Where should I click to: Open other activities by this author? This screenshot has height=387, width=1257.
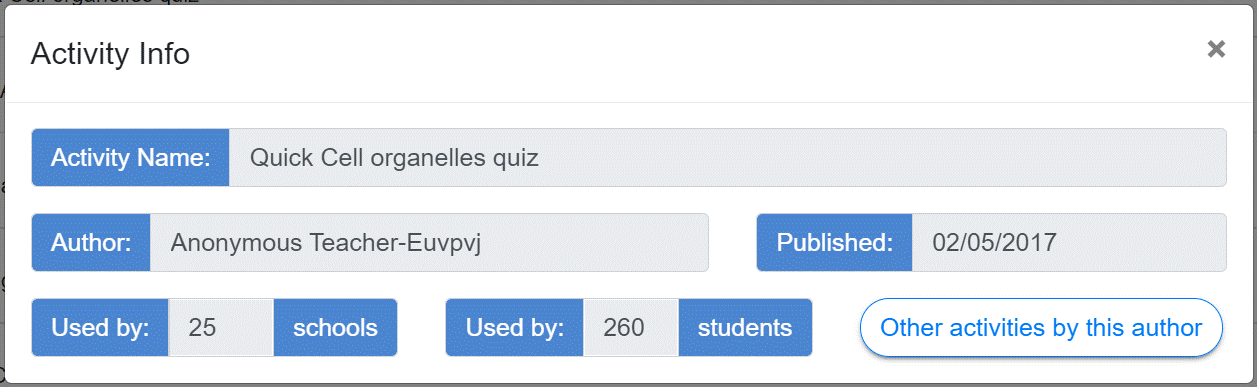(1041, 327)
